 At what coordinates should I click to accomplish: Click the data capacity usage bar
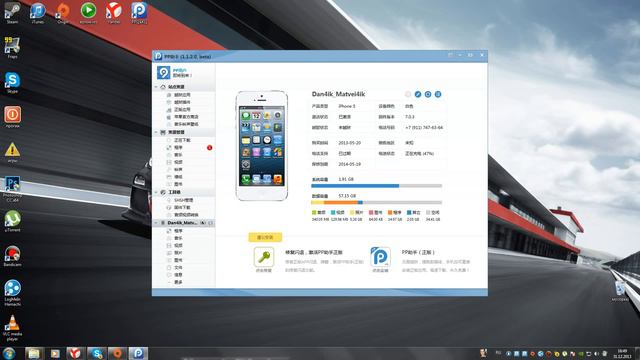(x=376, y=202)
